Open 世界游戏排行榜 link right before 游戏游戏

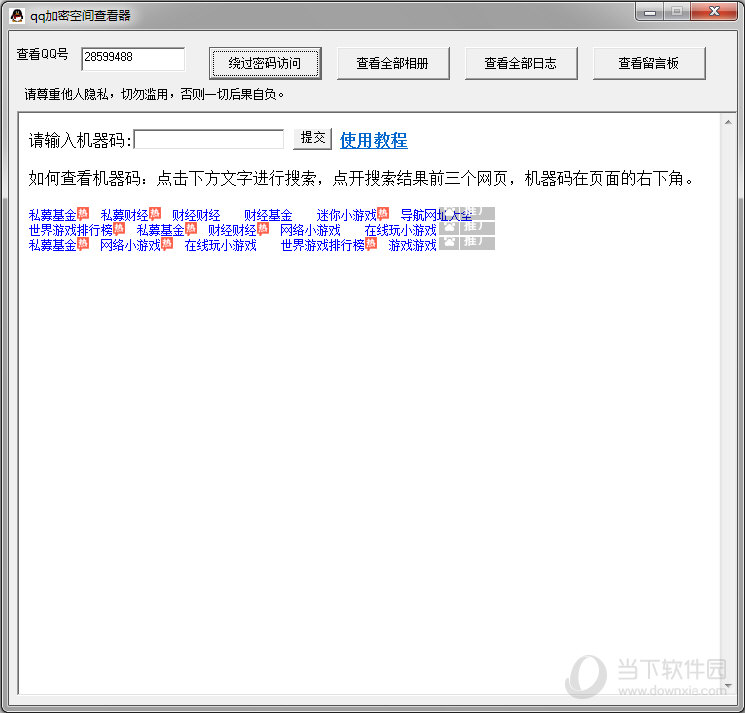[x=323, y=246]
